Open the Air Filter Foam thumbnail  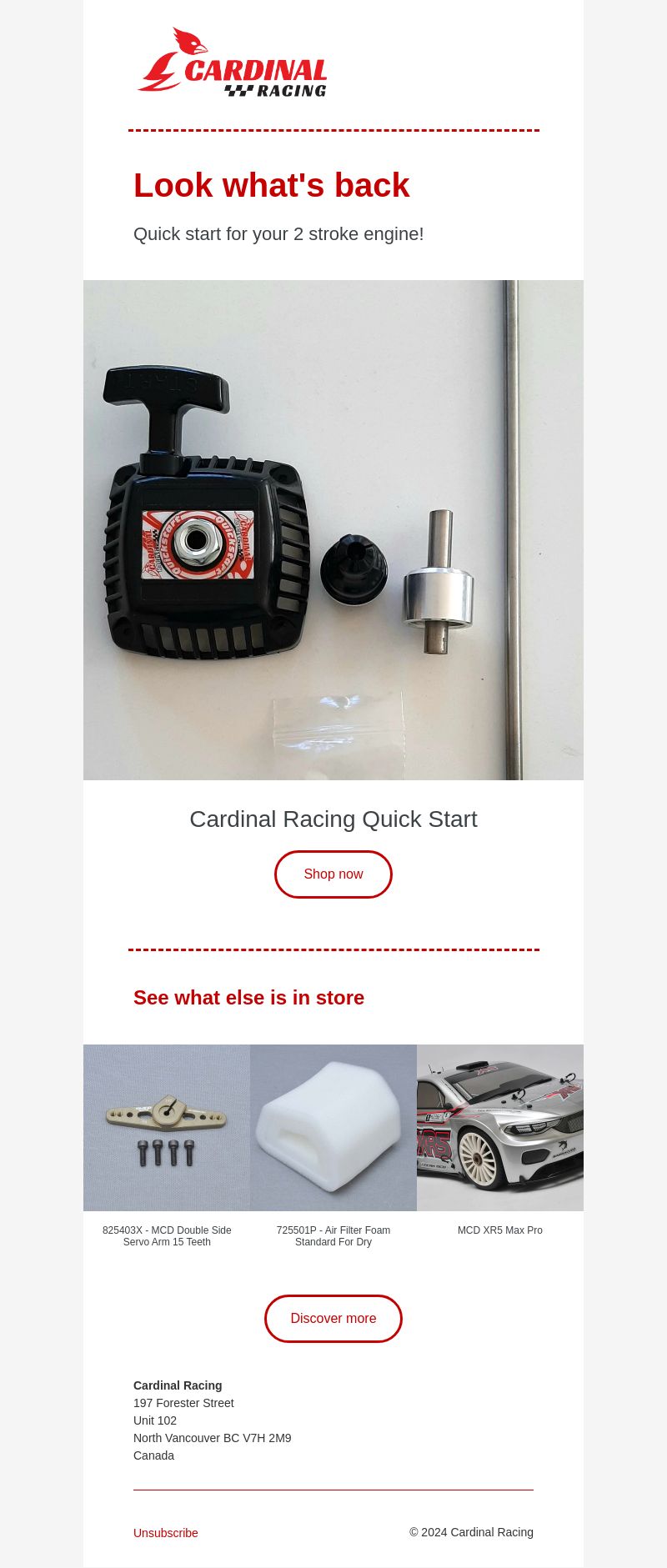coord(333,1128)
